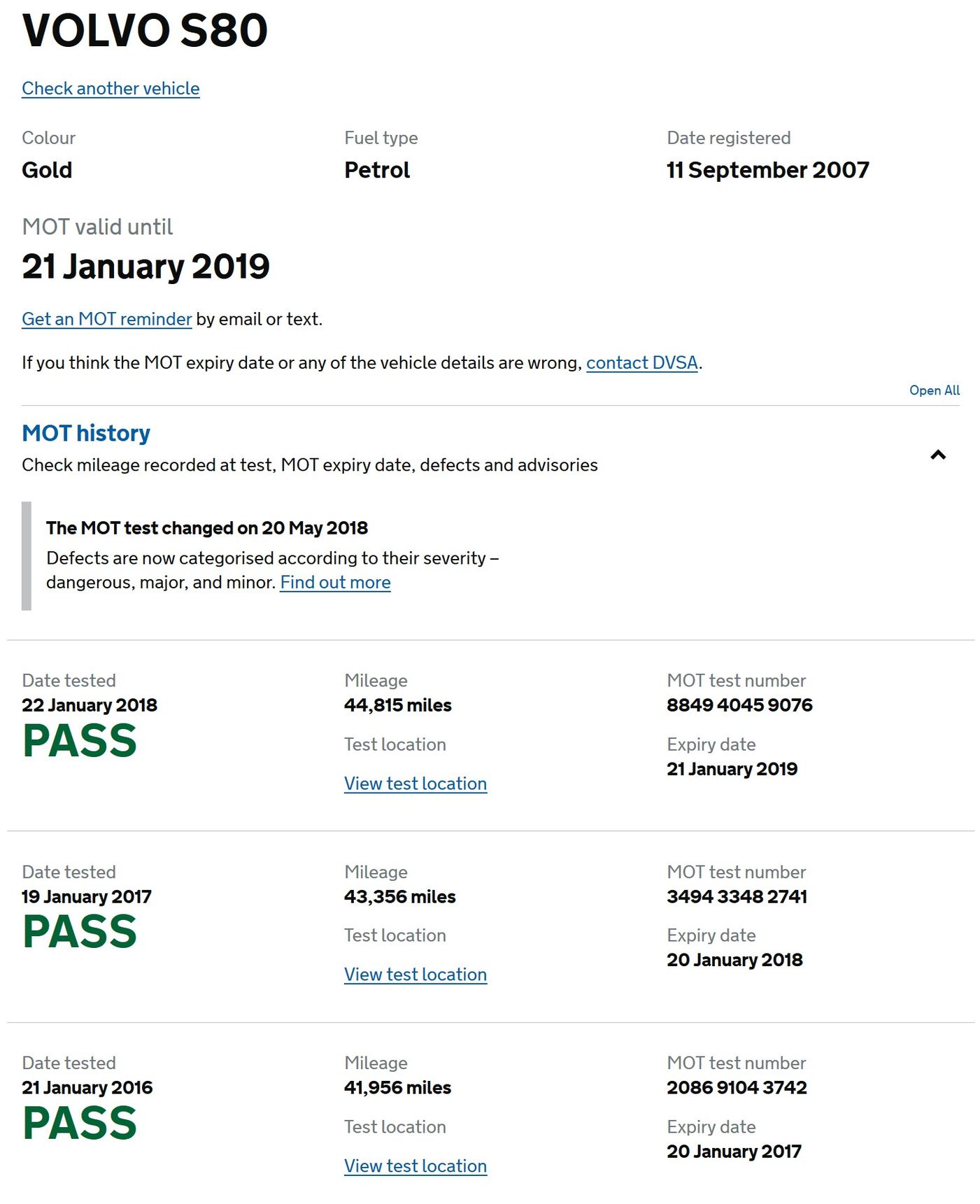Click the 43,356 miles mileage value

coord(399,897)
